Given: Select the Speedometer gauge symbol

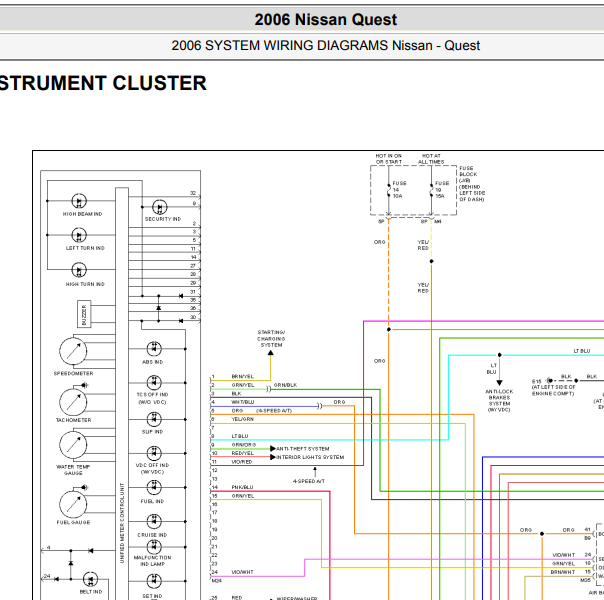Looking at the screenshot, I should click(x=73, y=351).
